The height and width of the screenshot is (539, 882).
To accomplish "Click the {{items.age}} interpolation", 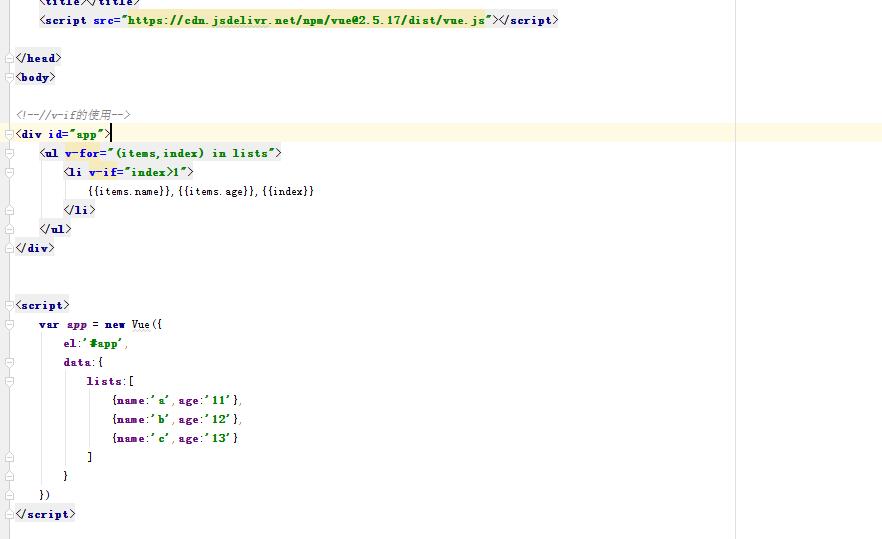I will click(x=217, y=191).
